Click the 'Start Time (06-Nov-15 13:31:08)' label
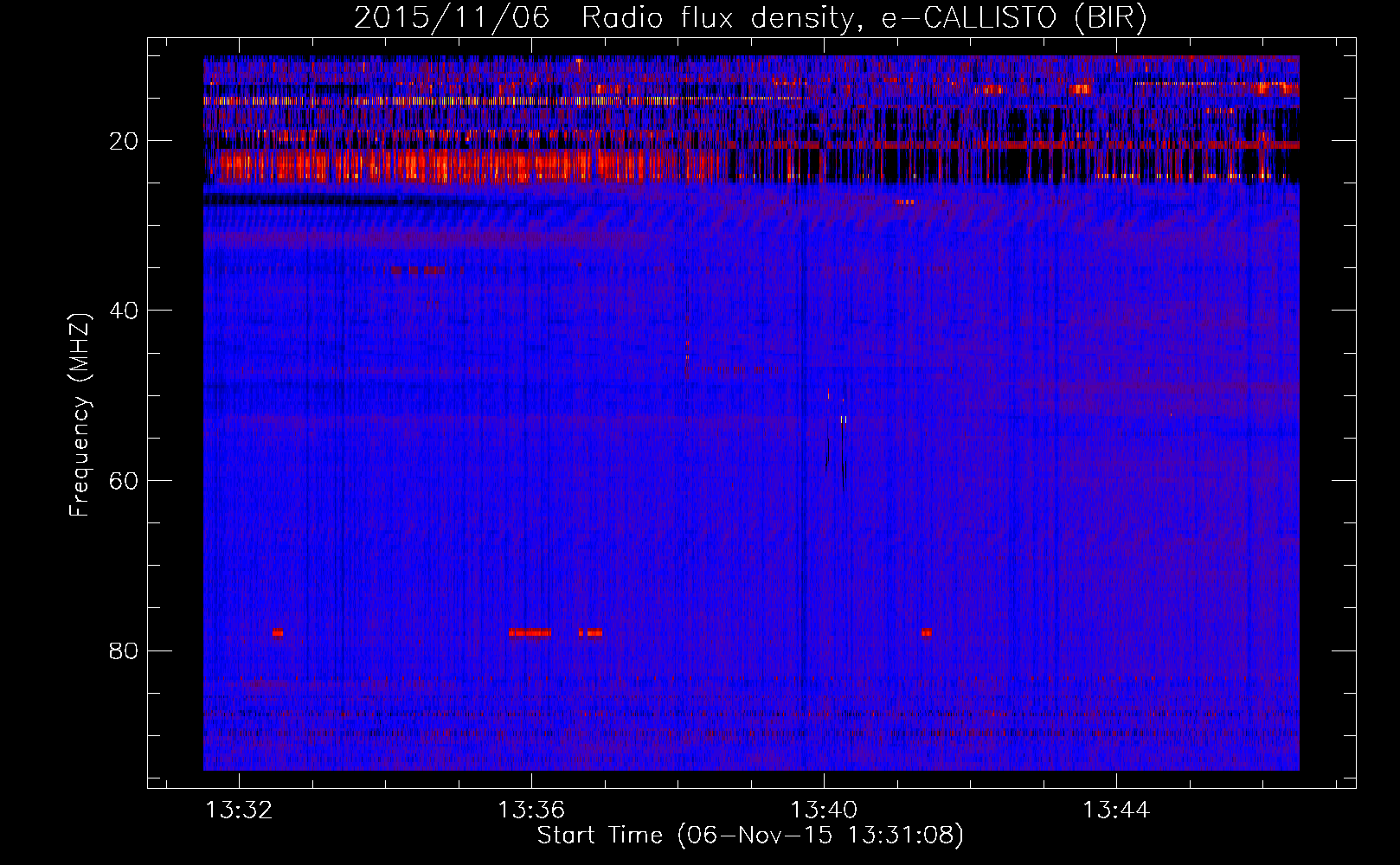Image resolution: width=1400 pixels, height=865 pixels. click(x=750, y=836)
